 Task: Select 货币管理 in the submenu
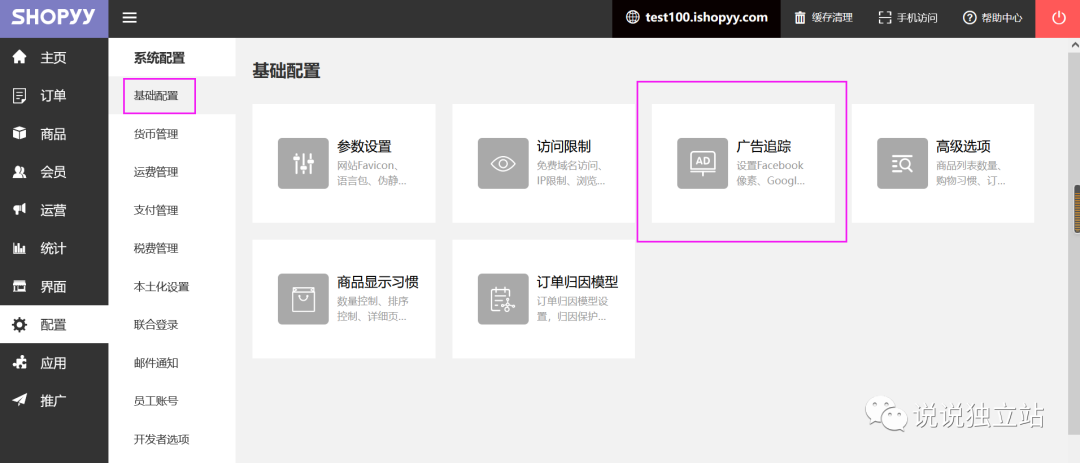(156, 134)
